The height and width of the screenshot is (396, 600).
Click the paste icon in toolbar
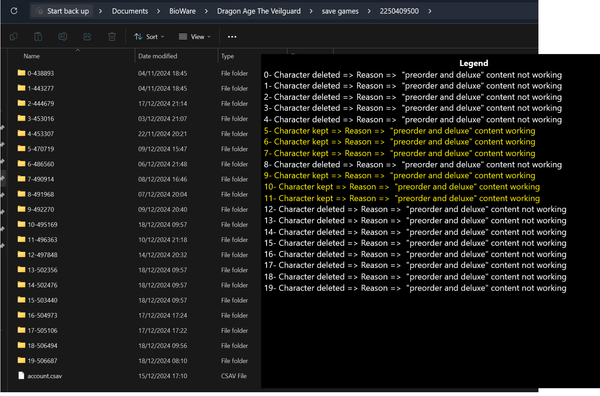coord(38,37)
